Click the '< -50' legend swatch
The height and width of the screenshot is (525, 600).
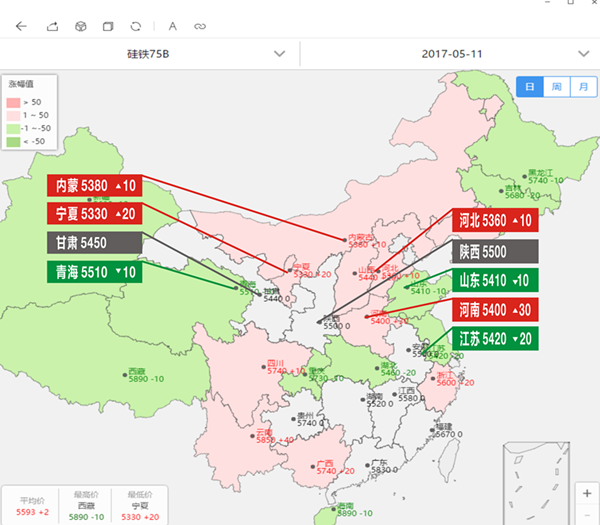click(x=13, y=142)
